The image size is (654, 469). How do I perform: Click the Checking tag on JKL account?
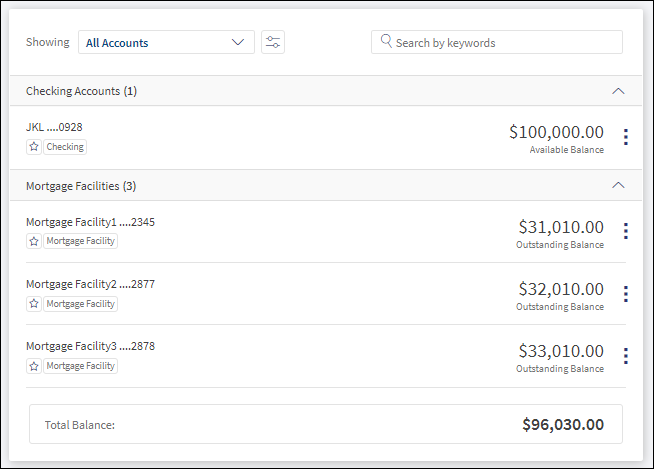[x=65, y=147]
